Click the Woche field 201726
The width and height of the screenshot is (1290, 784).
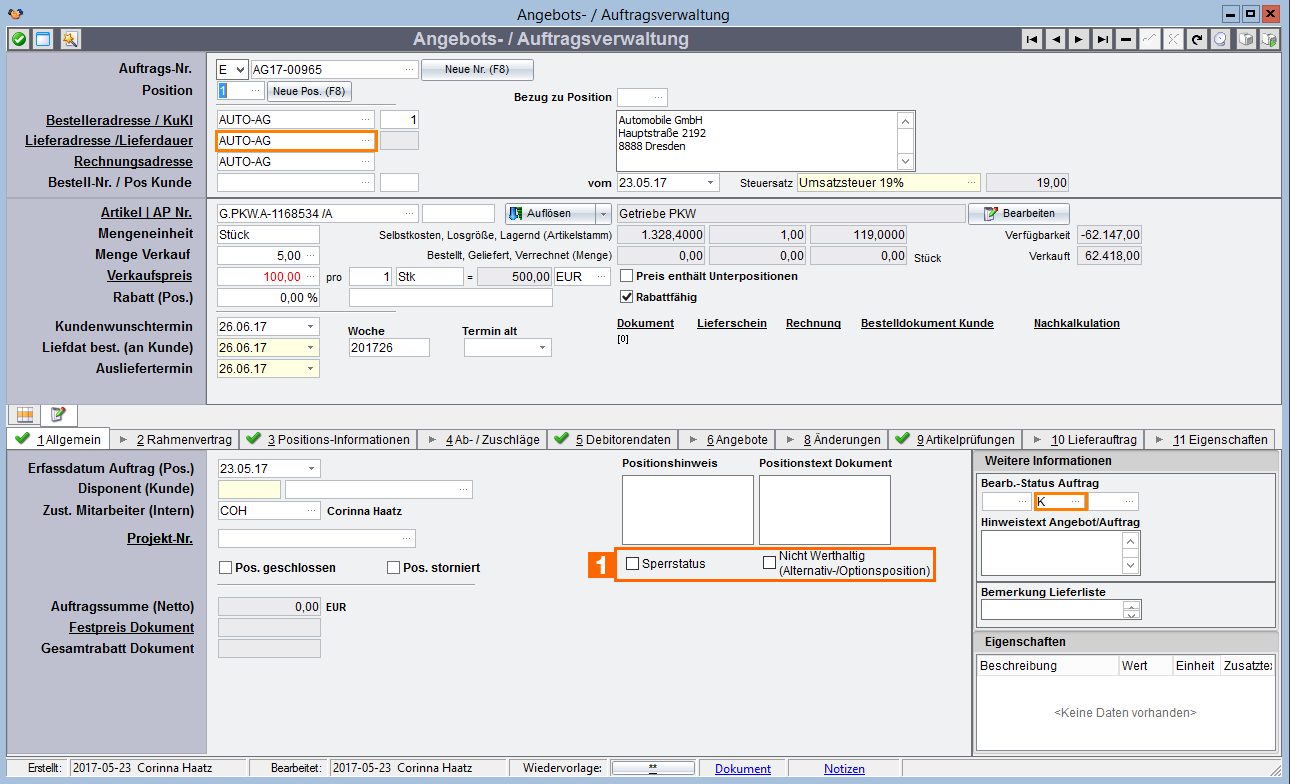[389, 347]
